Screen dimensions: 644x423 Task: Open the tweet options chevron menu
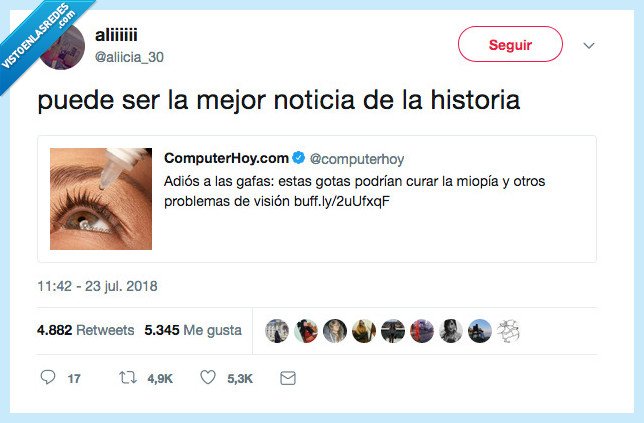589,45
